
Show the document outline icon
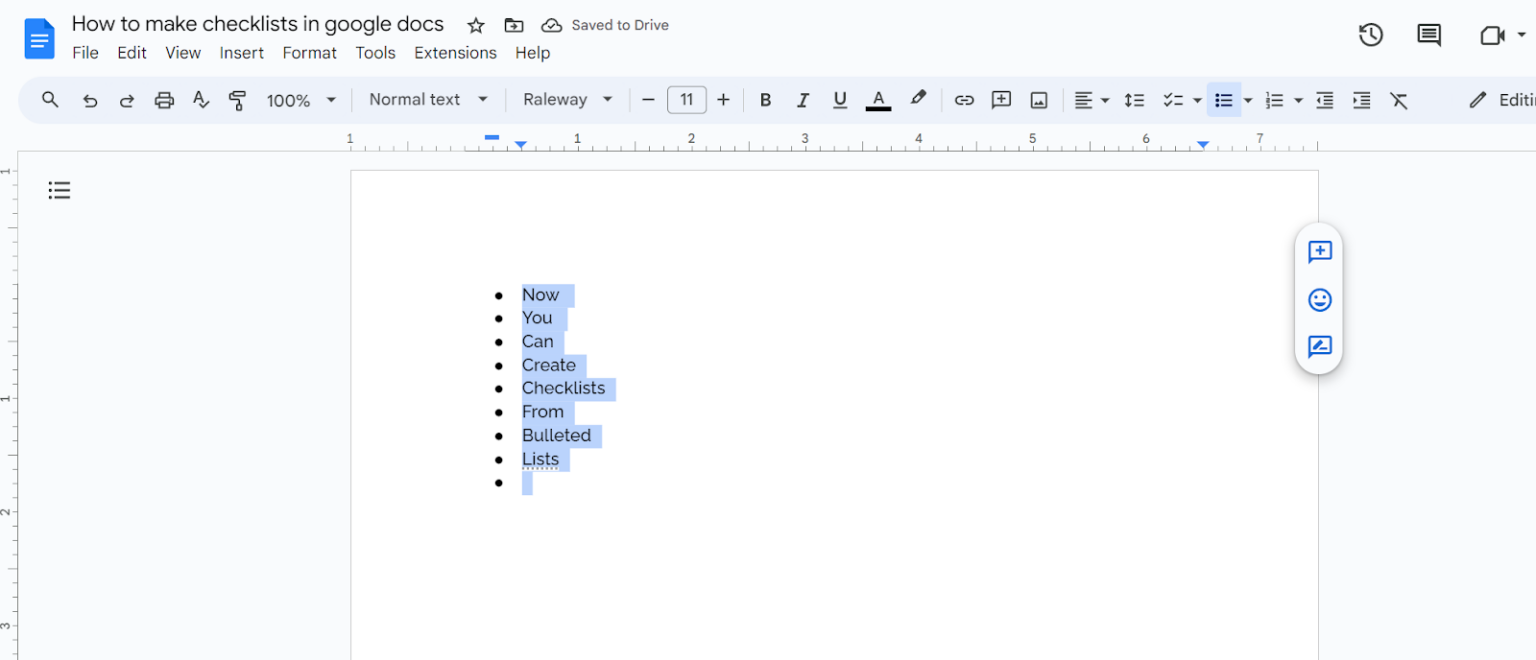click(59, 190)
